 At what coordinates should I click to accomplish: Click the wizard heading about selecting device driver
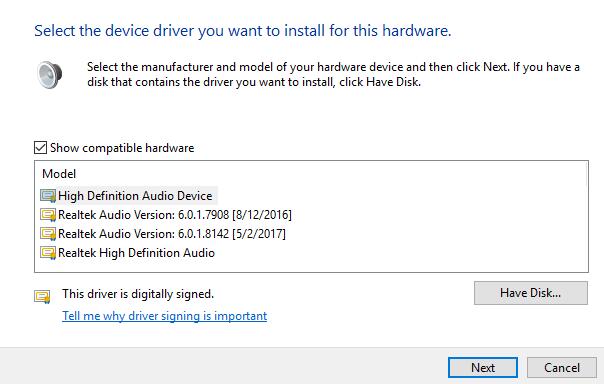[x=243, y=31]
